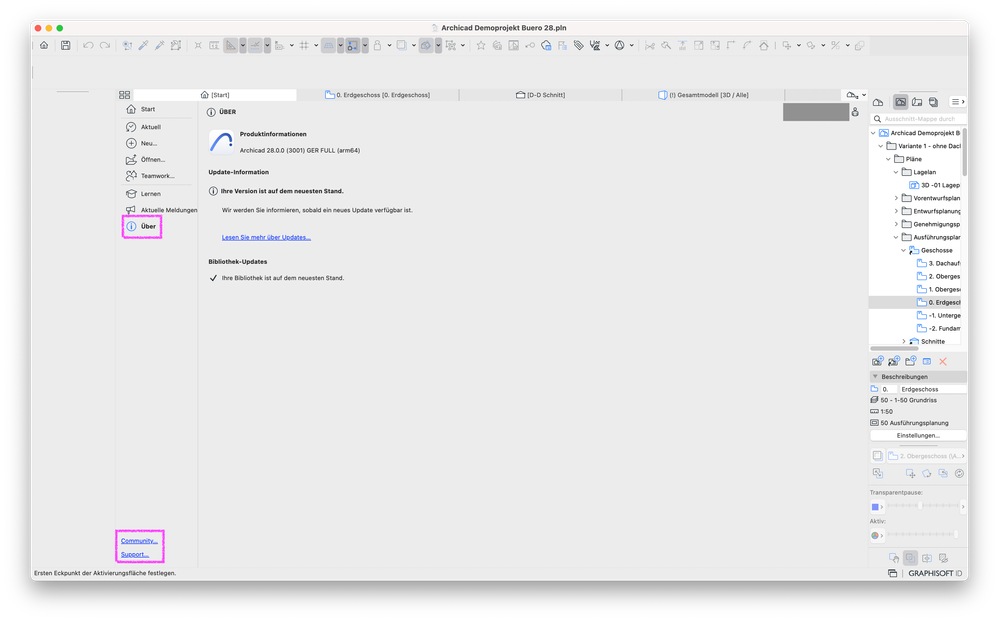Click the house-shaped icon in toolbar

click(x=763, y=45)
